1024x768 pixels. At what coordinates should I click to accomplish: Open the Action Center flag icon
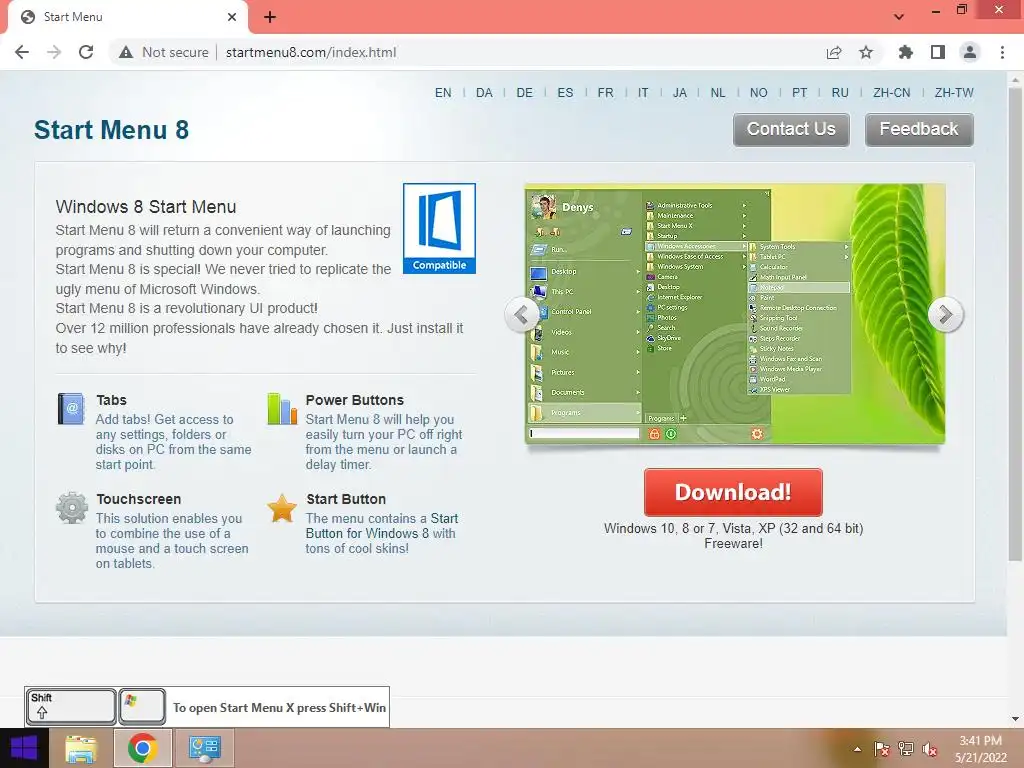click(x=881, y=749)
